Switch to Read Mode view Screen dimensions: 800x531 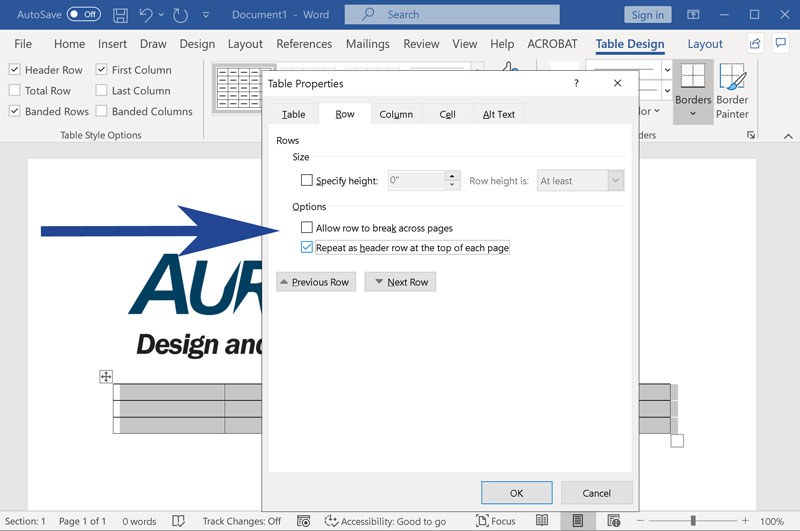(x=542, y=521)
